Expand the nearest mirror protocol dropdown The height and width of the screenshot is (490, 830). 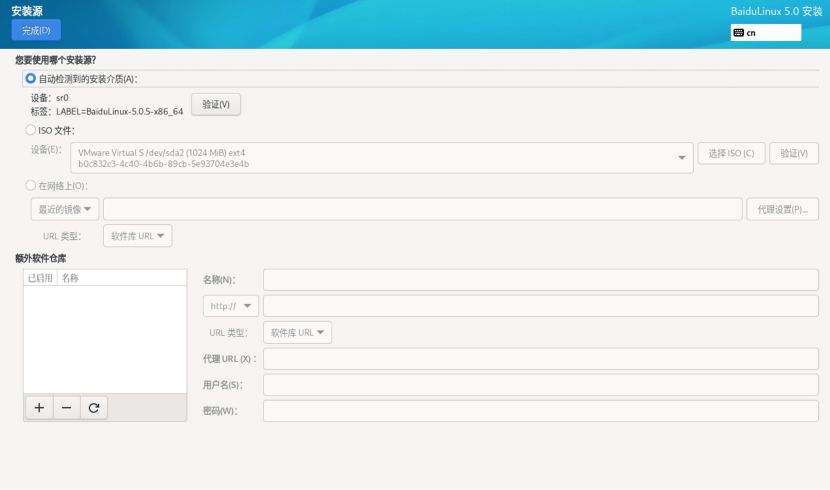click(x=65, y=209)
